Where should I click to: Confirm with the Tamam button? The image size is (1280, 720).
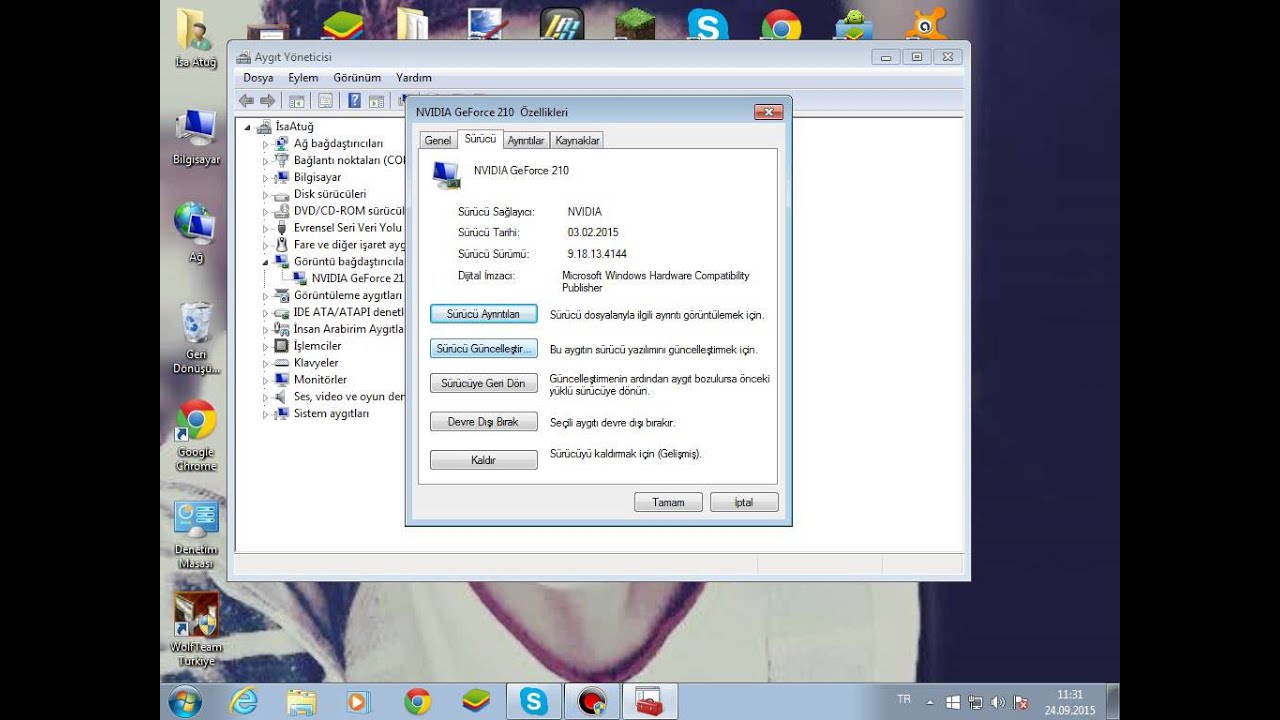[668, 503]
